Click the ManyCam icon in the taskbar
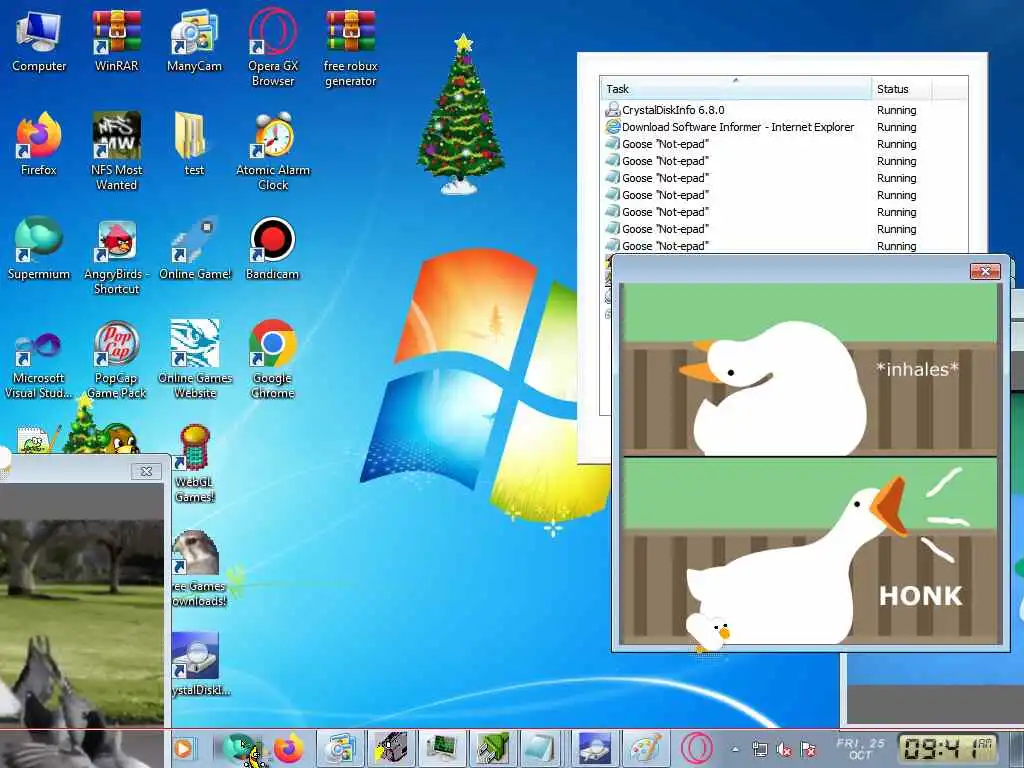1024x768 pixels. [340, 748]
